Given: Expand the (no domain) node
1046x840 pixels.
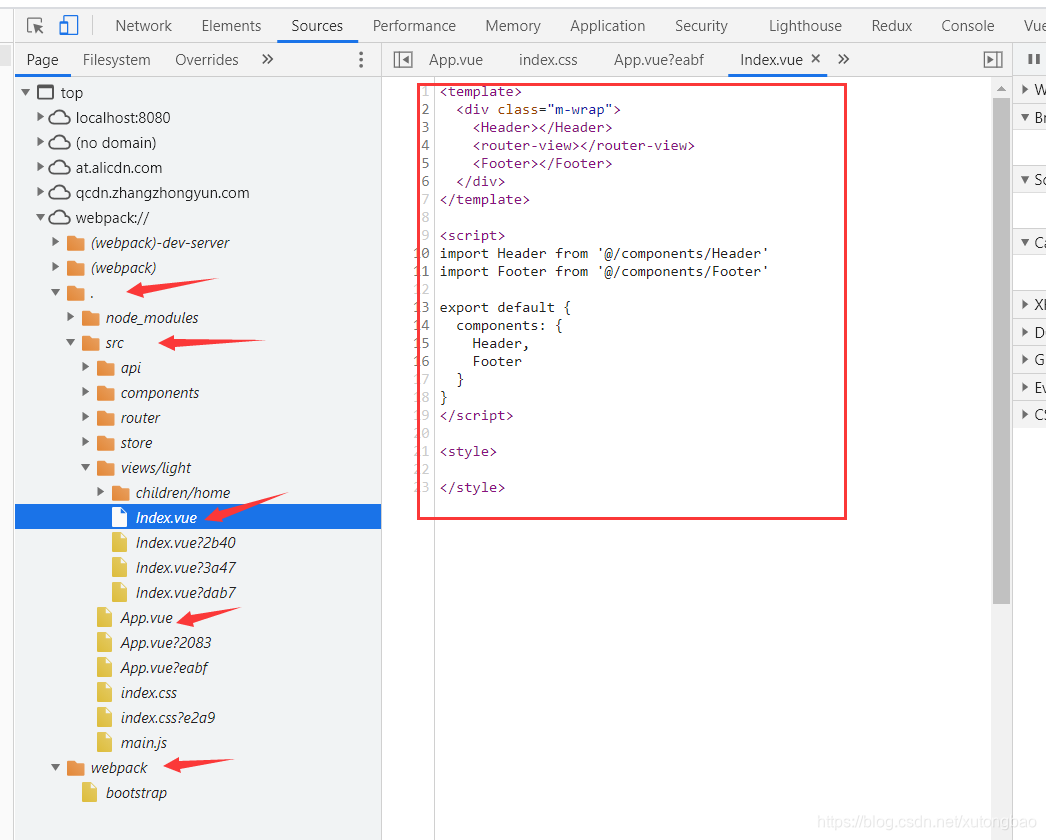Looking at the screenshot, I should pos(40,142).
